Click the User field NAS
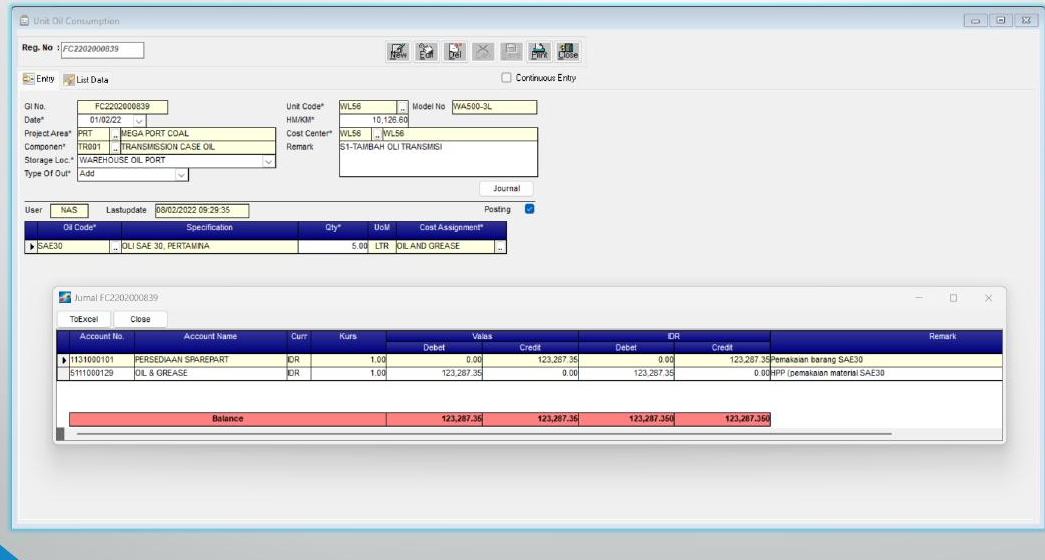The height and width of the screenshot is (560, 1045). [69, 211]
